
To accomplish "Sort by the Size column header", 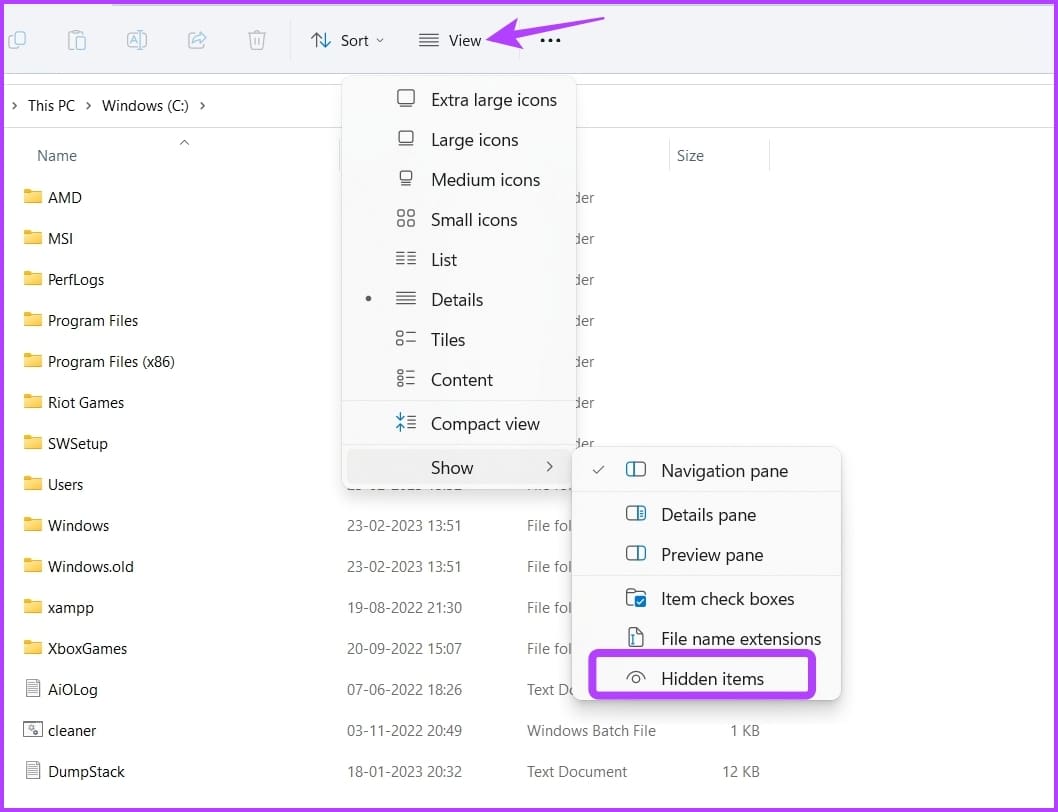I will (690, 155).
